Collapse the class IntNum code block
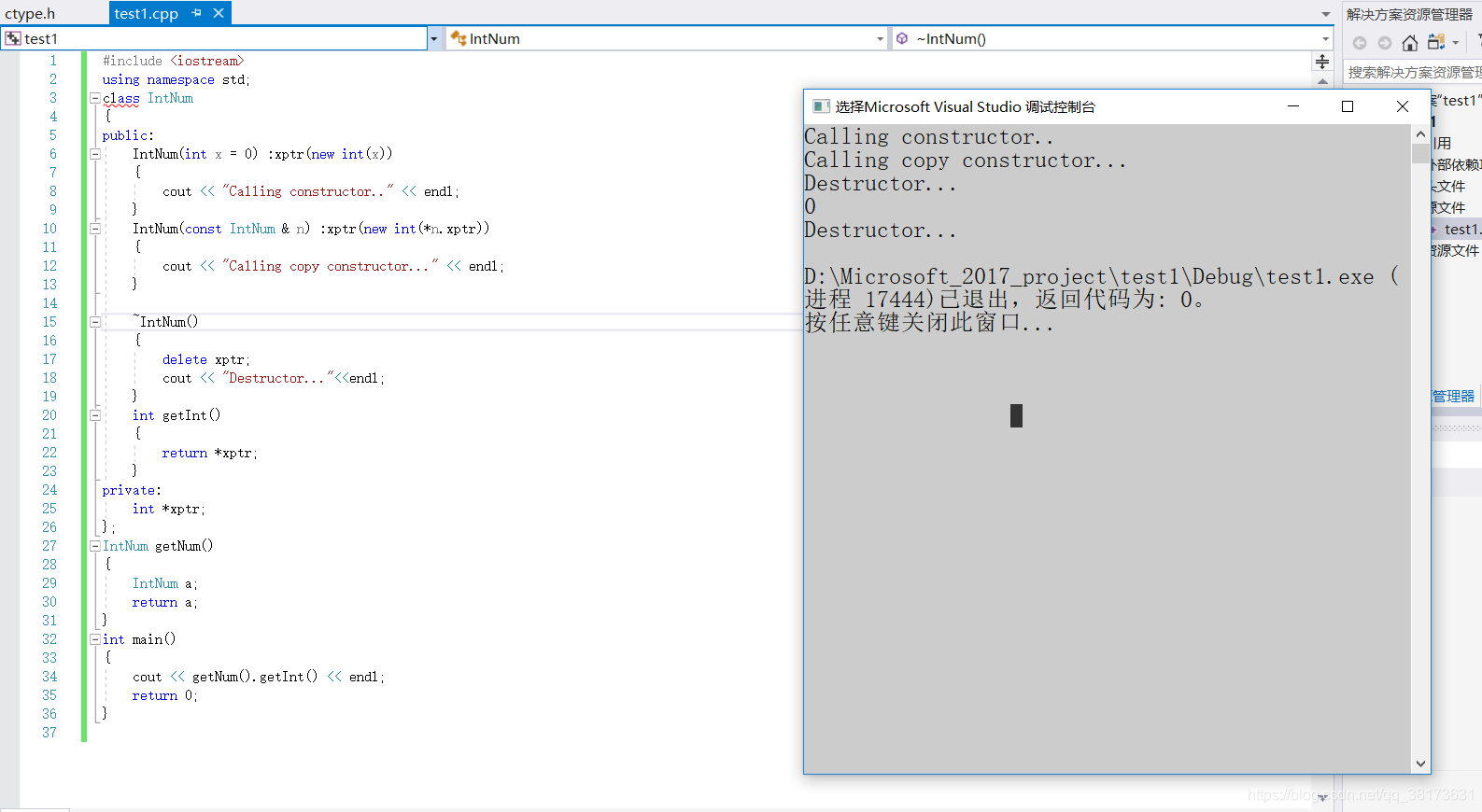 pyautogui.click(x=94, y=98)
